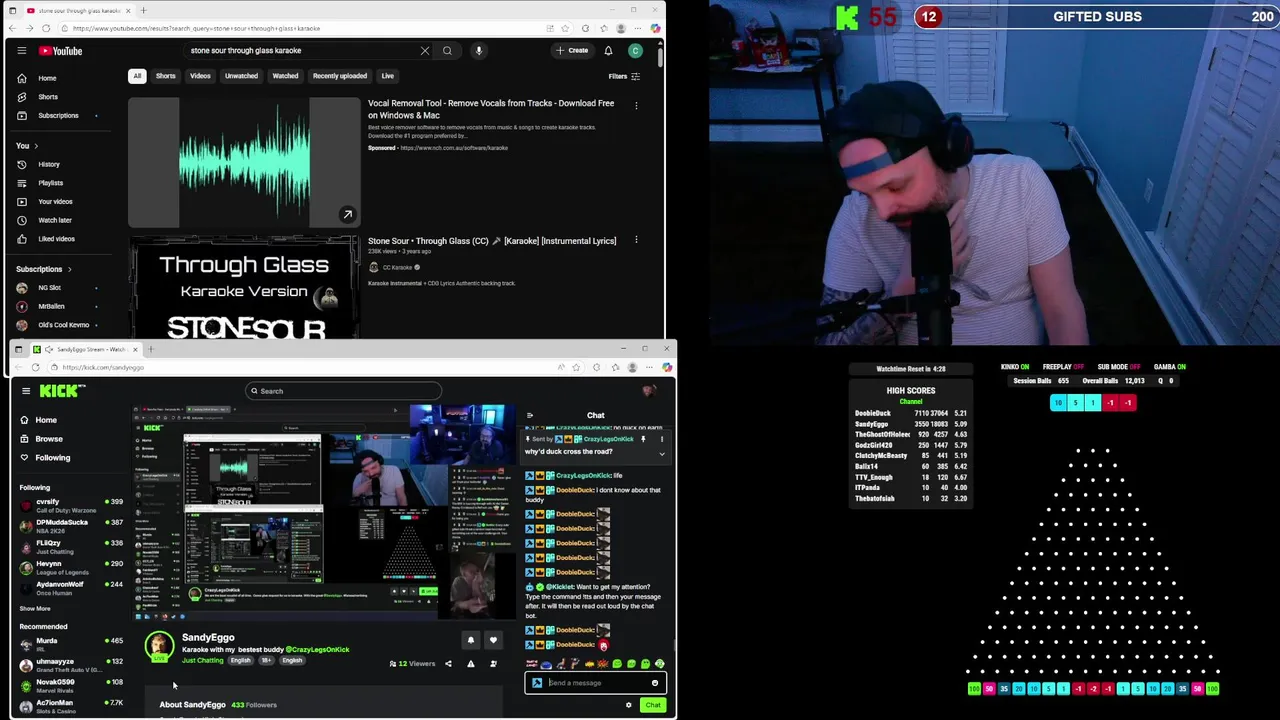Expand the pinned message chevron in chat
This screenshot has height=720, width=1280.
(661, 453)
